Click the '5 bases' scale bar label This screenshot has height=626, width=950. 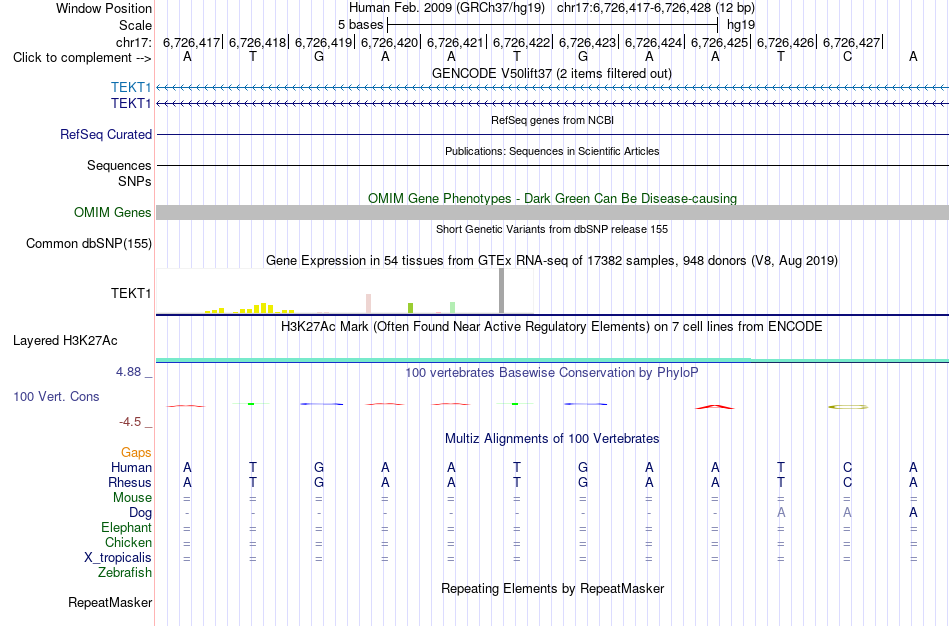point(360,25)
